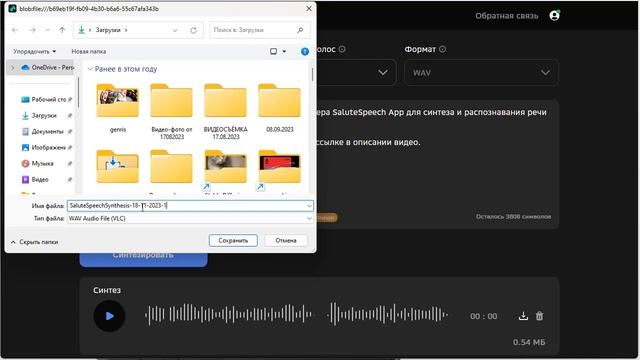Screen dimensions: 640x360
Task: Select OneDrive - Personal in the sidebar
Action: 47,67
